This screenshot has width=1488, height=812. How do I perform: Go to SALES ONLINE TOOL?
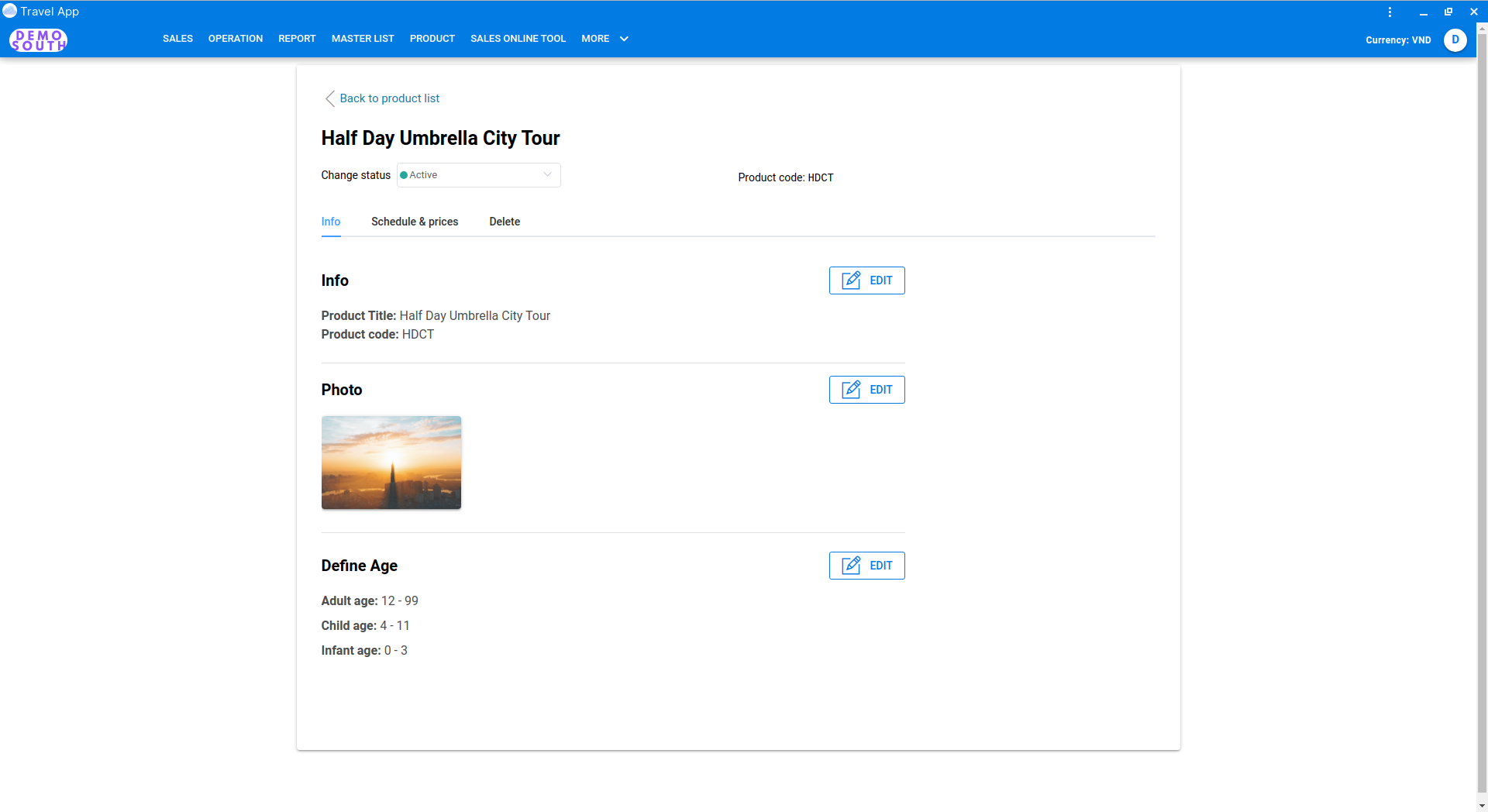pyautogui.click(x=518, y=39)
